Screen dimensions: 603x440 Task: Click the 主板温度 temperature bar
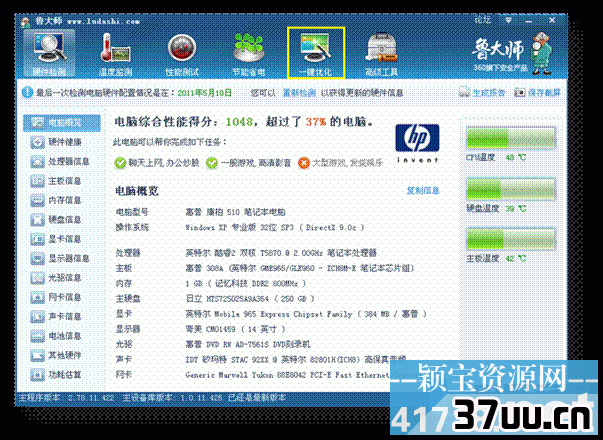511,239
